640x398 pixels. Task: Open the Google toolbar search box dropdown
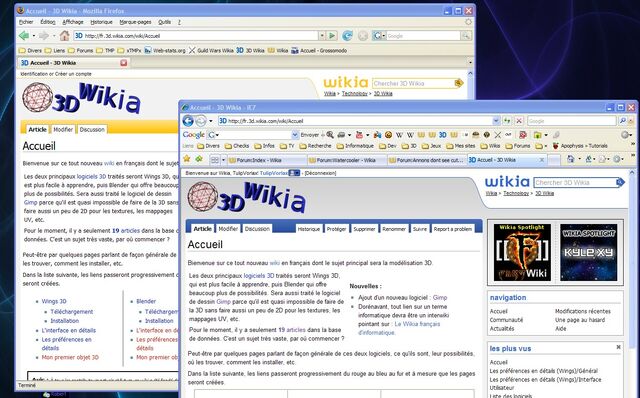(295, 135)
